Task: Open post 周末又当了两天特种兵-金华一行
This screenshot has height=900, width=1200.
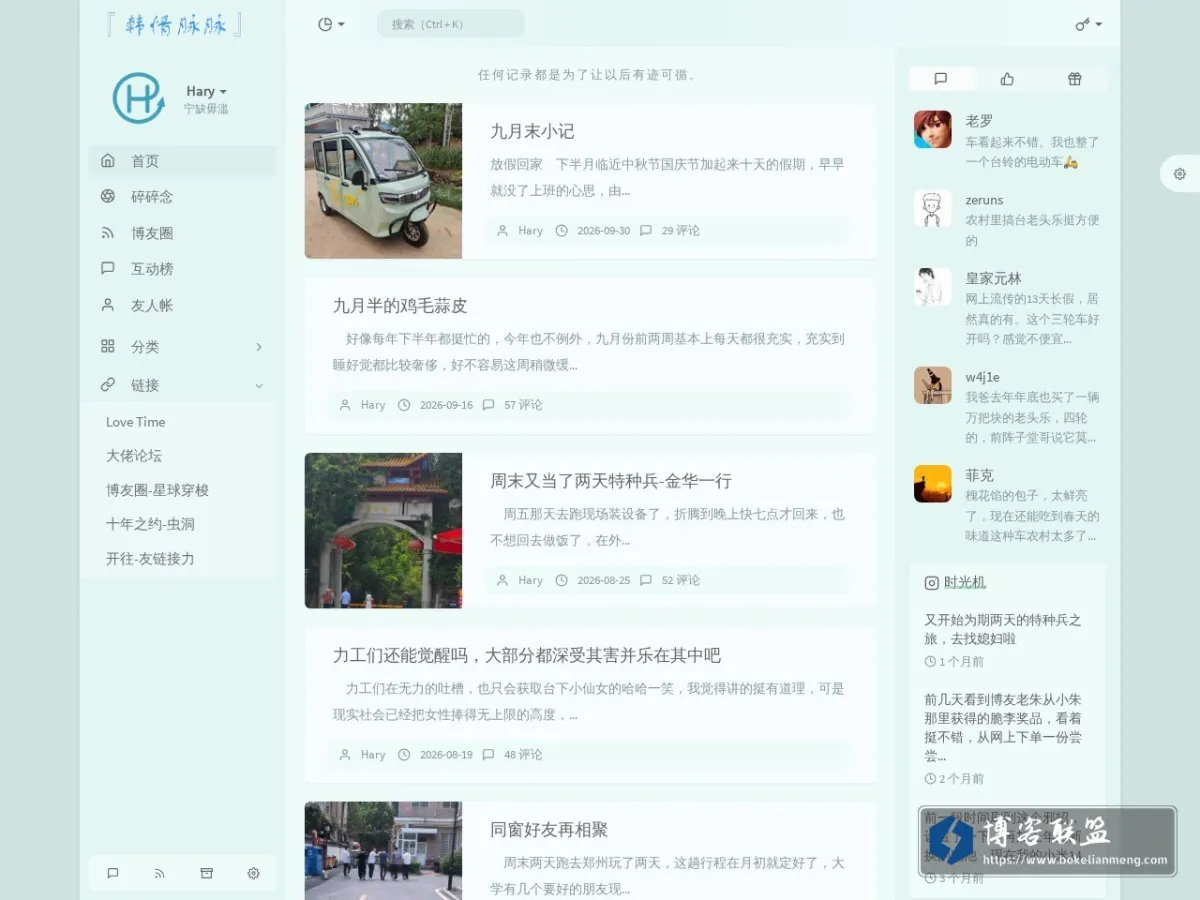Action: click(611, 481)
